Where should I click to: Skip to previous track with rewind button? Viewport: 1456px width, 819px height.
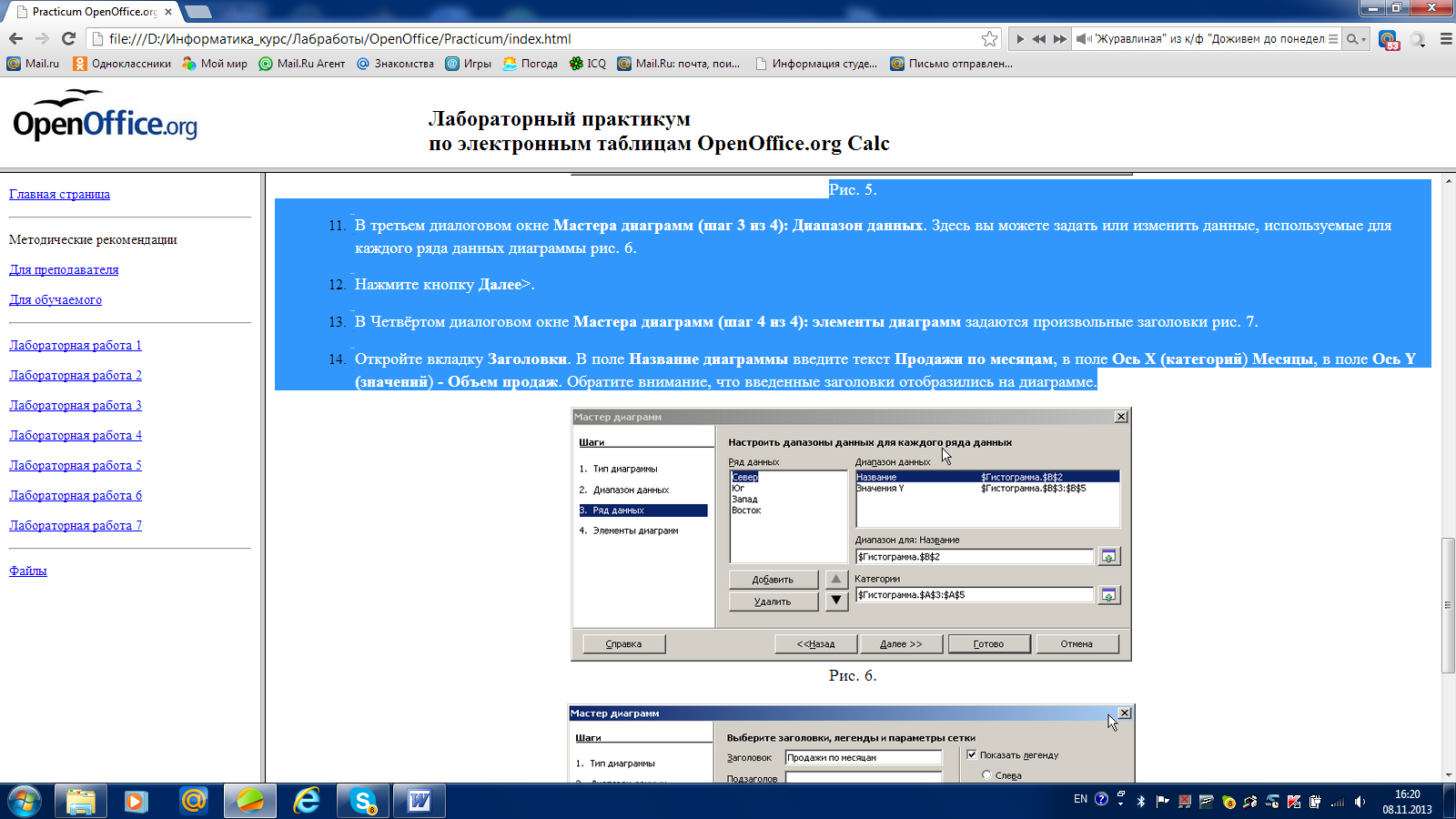1039,39
